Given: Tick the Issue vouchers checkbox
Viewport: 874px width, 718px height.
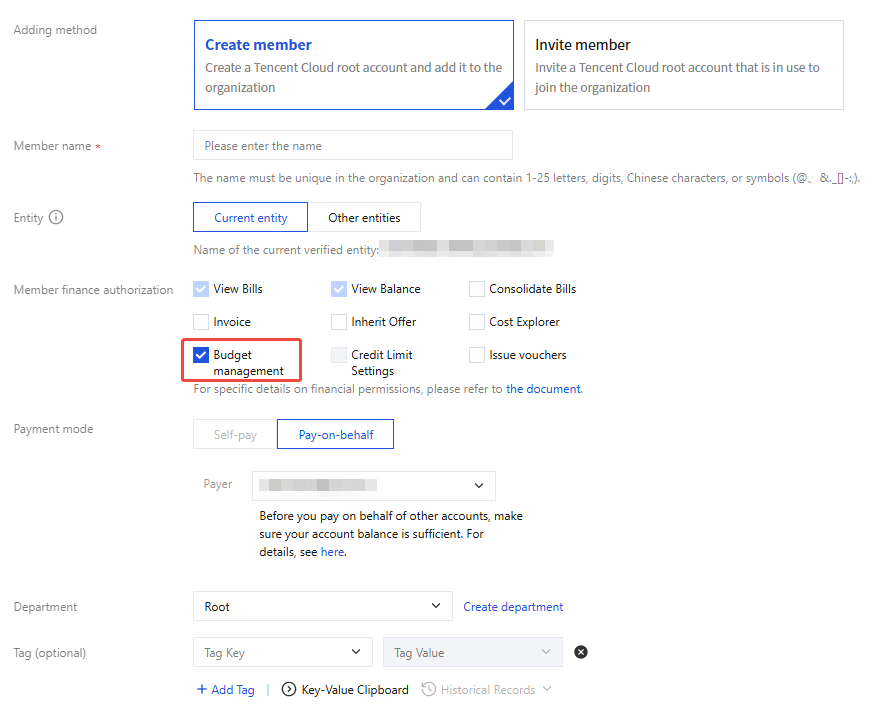Looking at the screenshot, I should 477,355.
